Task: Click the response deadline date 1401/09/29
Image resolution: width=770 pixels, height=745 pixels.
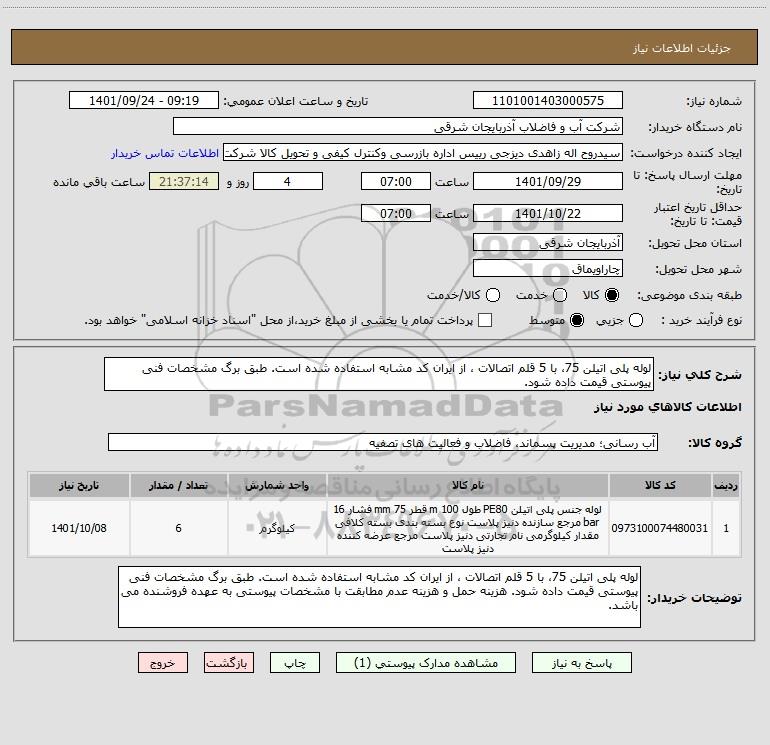Action: (x=548, y=181)
